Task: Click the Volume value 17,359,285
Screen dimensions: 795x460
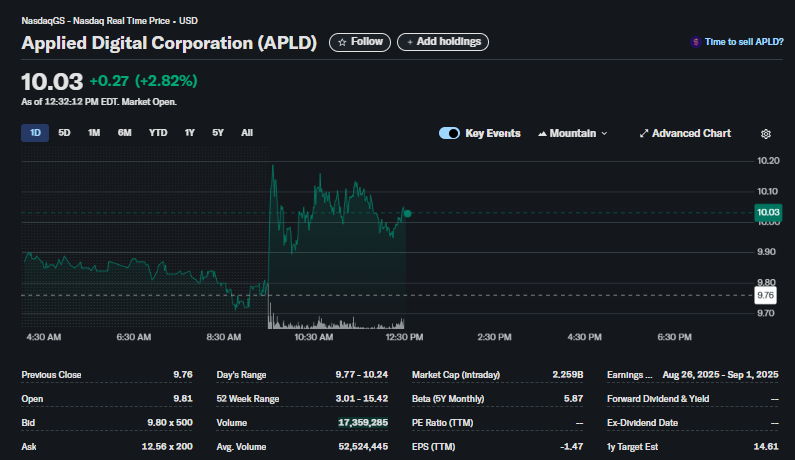Action: [x=363, y=422]
